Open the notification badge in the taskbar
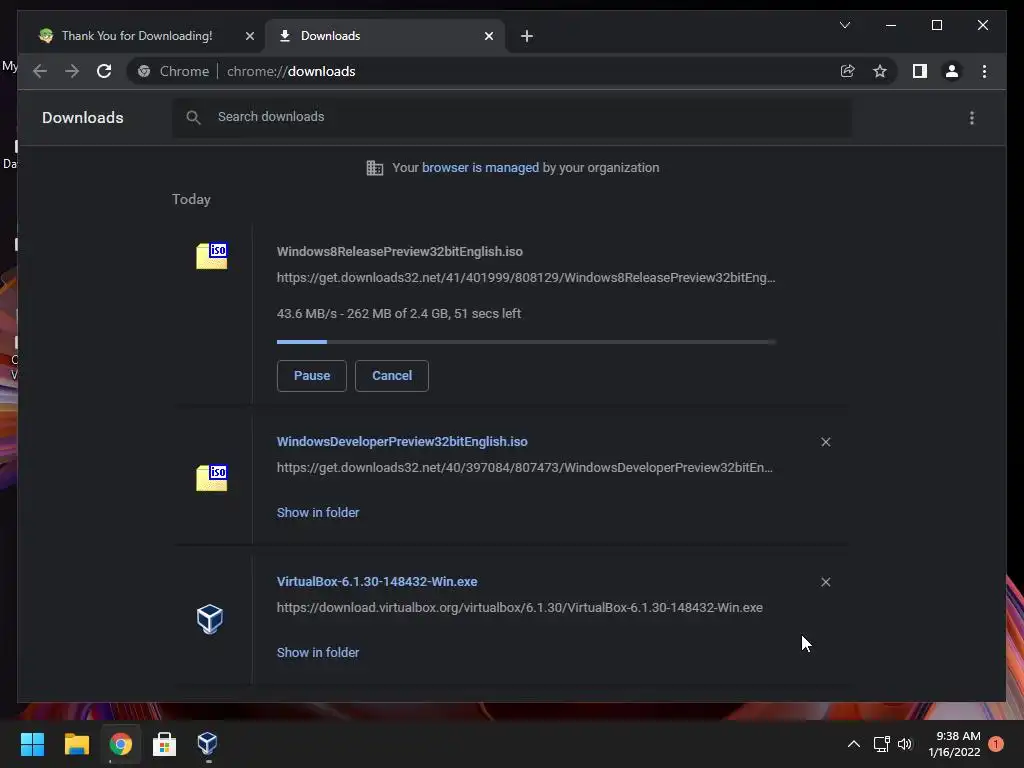 point(996,744)
